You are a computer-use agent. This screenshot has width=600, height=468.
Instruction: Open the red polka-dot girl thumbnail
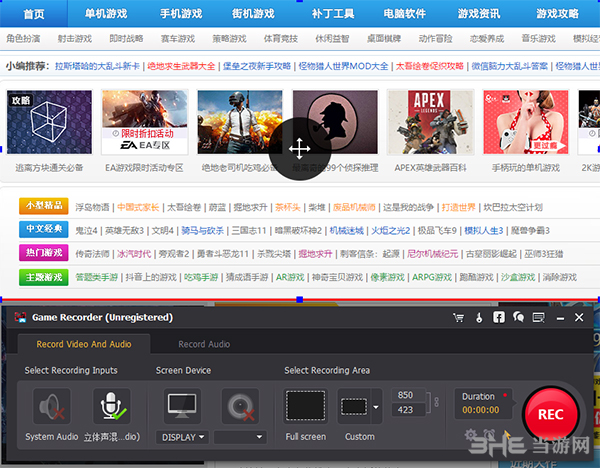click(x=526, y=122)
